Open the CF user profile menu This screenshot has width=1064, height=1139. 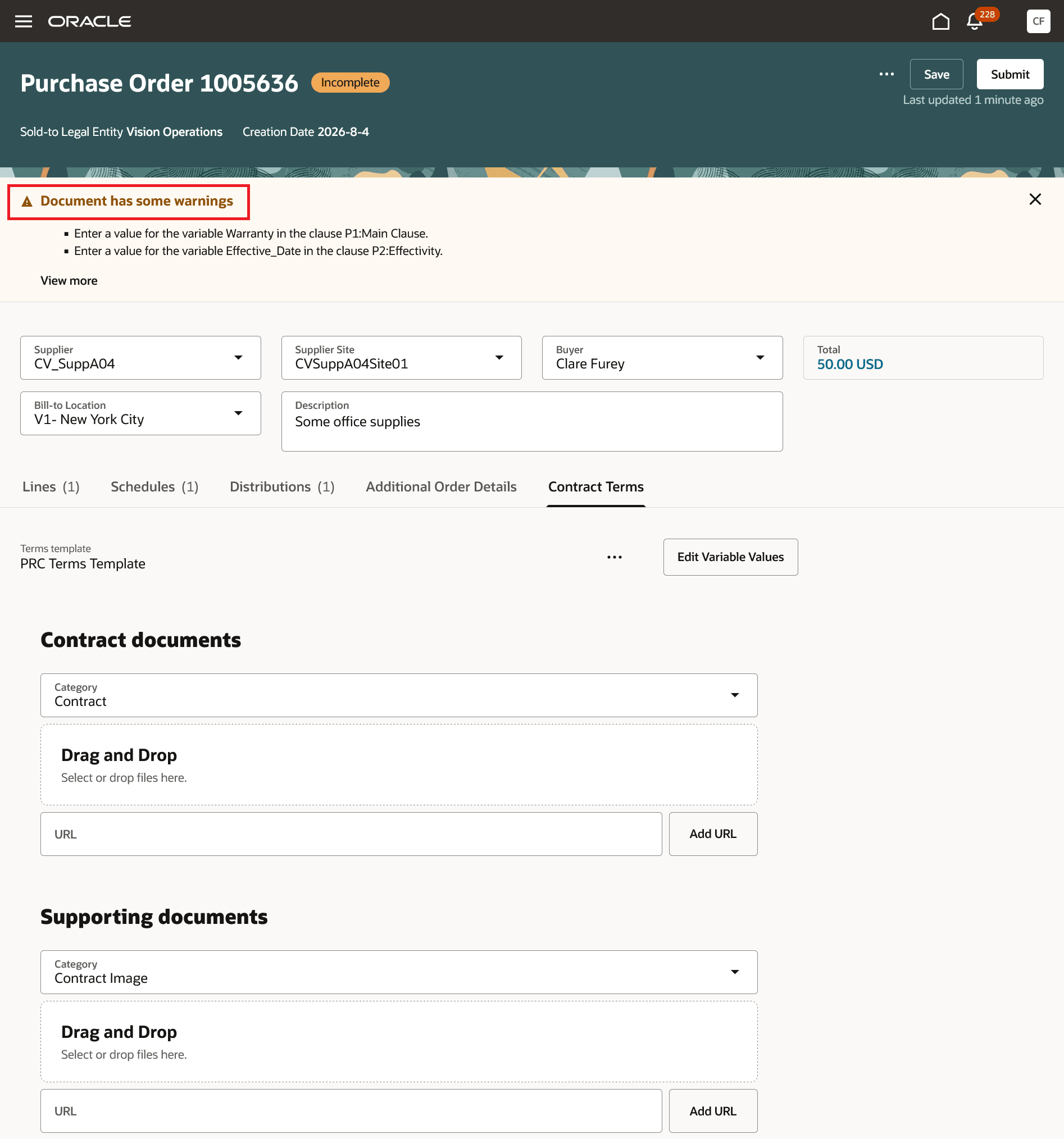coord(1038,21)
